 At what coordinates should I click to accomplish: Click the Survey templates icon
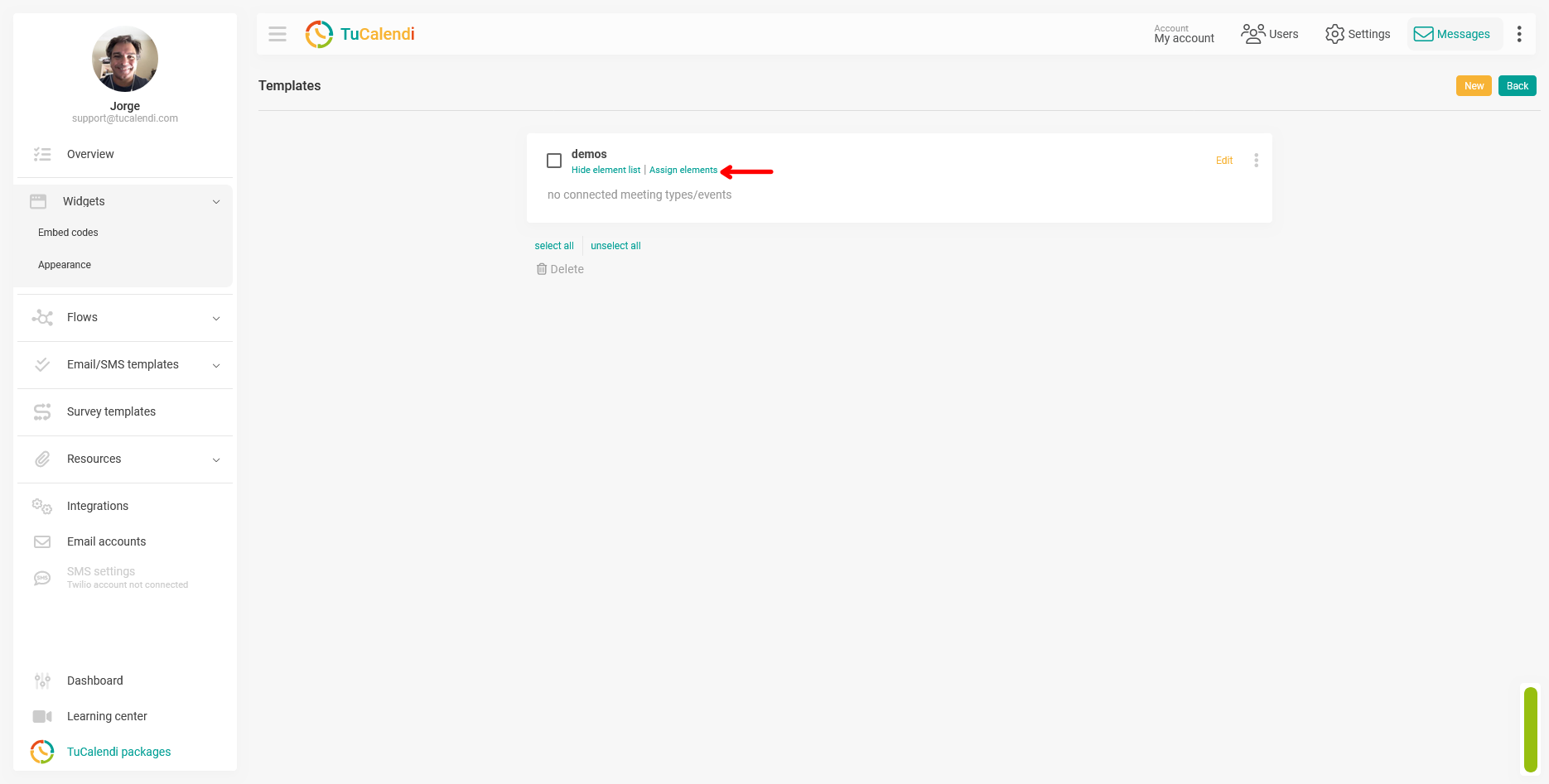42,411
